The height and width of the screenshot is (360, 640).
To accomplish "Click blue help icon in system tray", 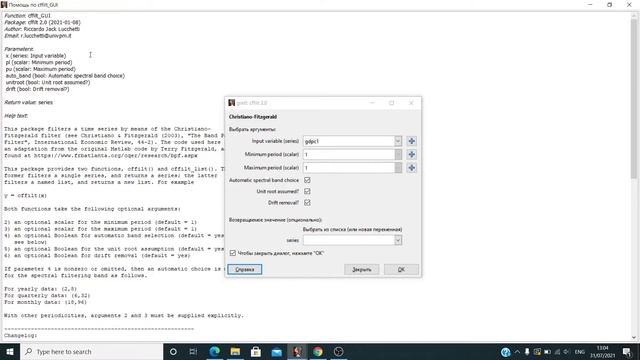I will click(505, 352).
